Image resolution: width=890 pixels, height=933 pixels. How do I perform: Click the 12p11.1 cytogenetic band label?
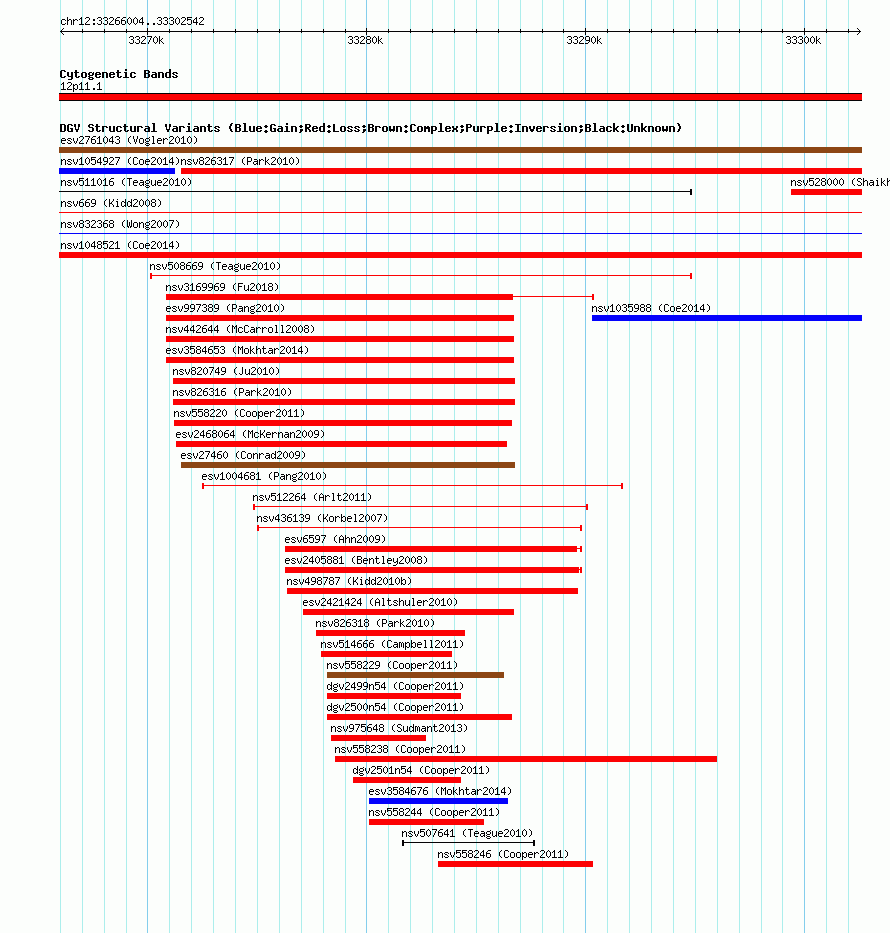[x=81, y=87]
